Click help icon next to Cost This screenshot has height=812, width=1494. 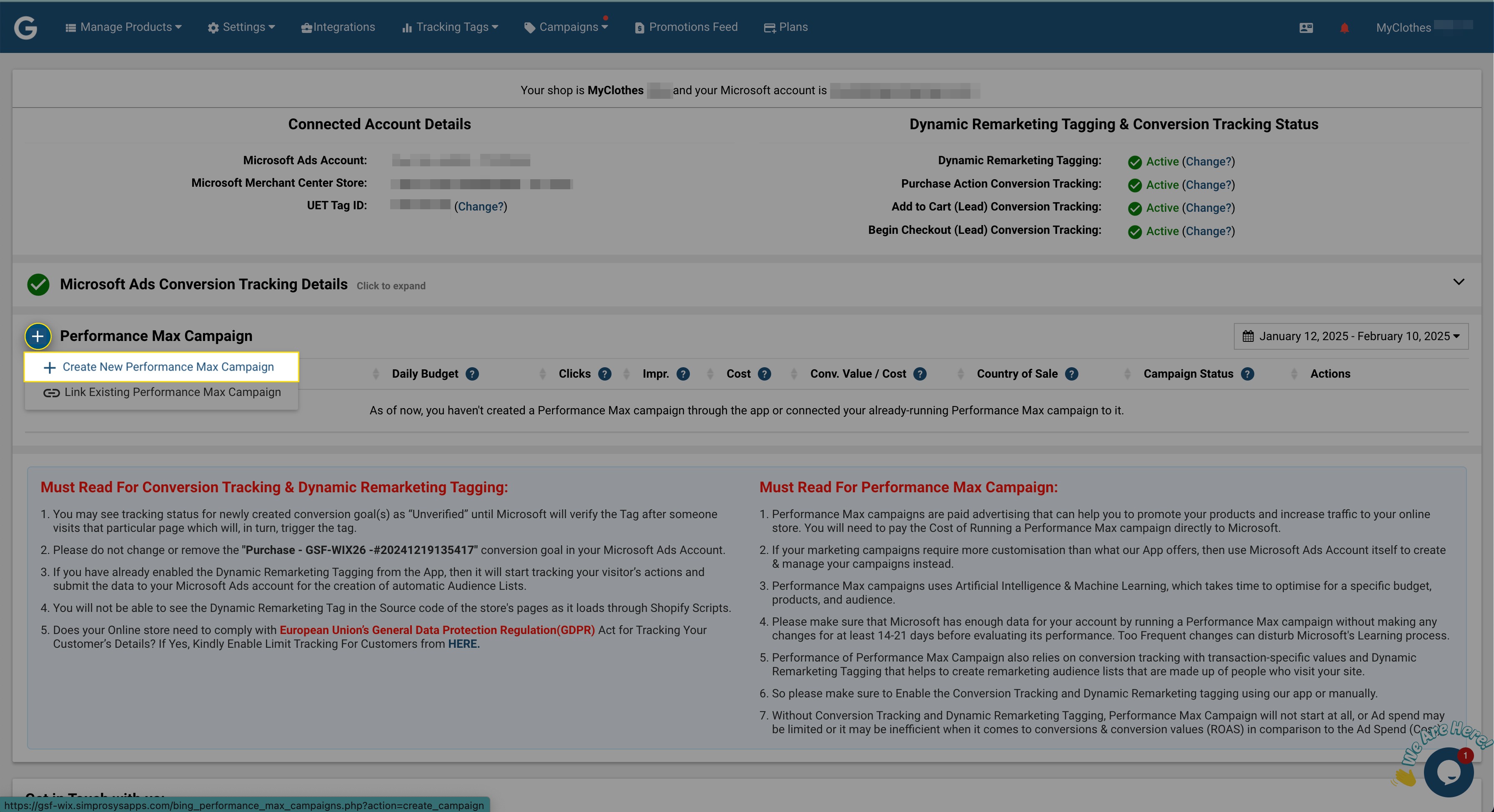pos(765,374)
